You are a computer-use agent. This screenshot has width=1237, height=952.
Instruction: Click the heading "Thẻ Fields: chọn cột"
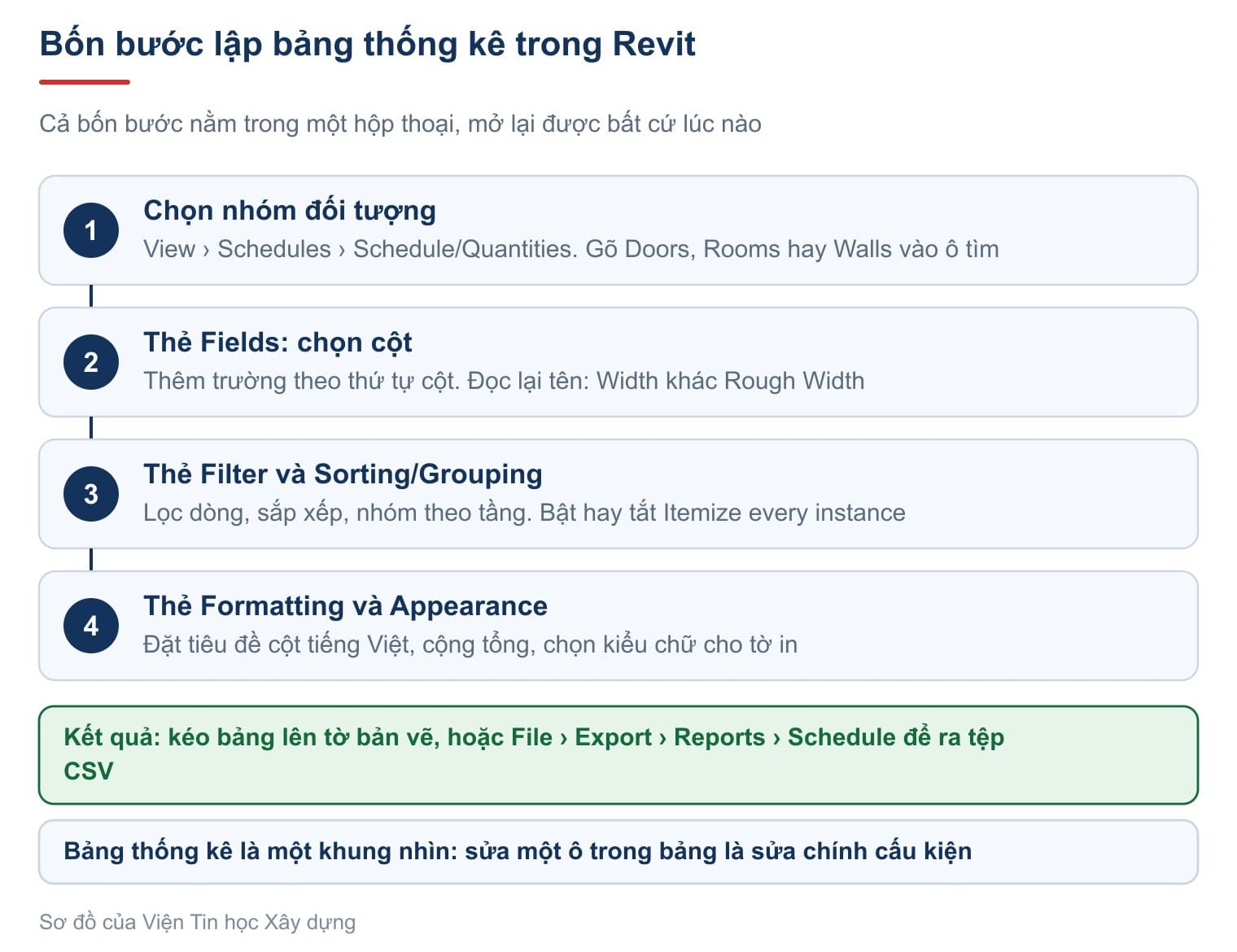tap(278, 343)
